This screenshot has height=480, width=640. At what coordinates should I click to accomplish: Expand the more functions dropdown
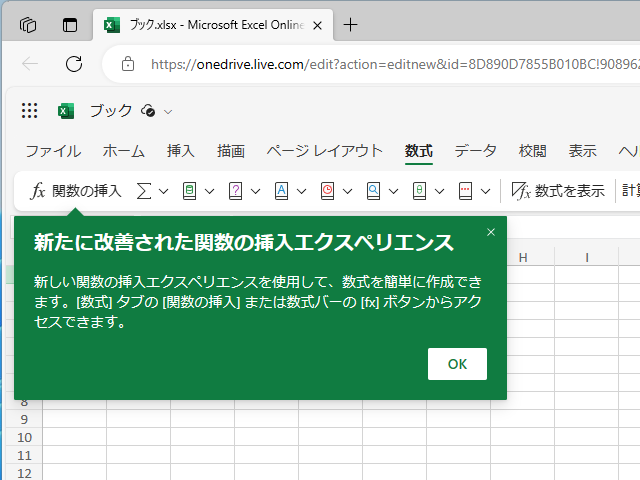(486, 191)
